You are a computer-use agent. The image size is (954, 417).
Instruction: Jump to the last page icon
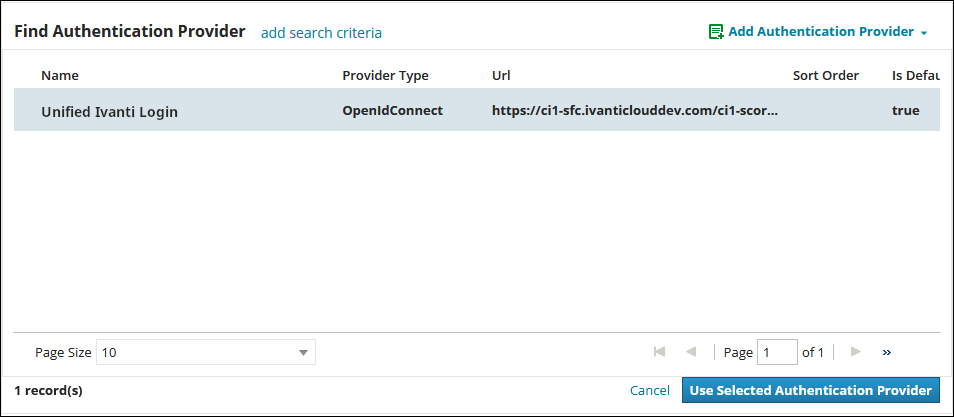point(886,352)
